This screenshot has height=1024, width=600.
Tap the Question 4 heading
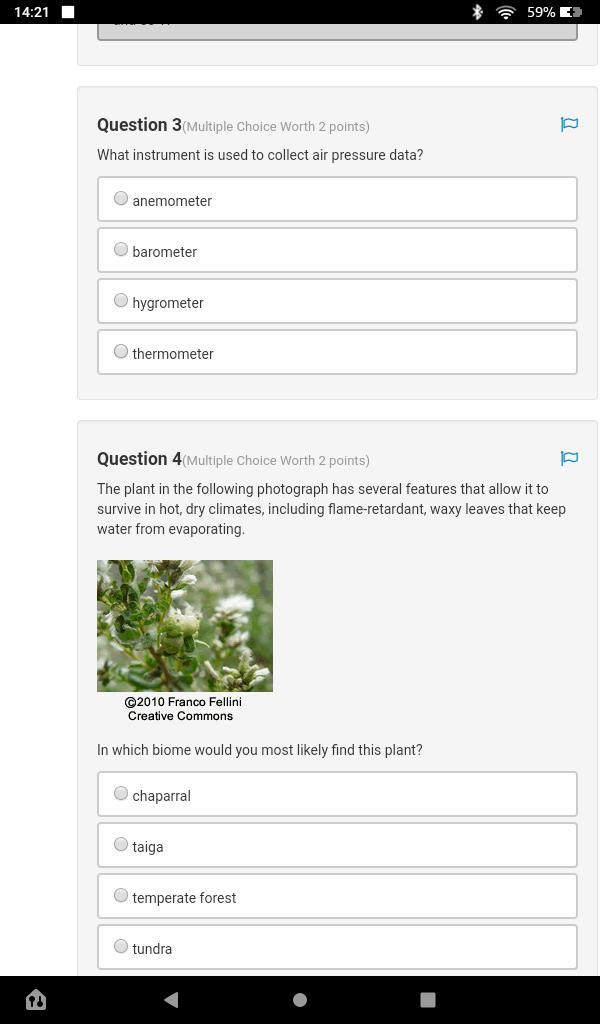pos(139,459)
